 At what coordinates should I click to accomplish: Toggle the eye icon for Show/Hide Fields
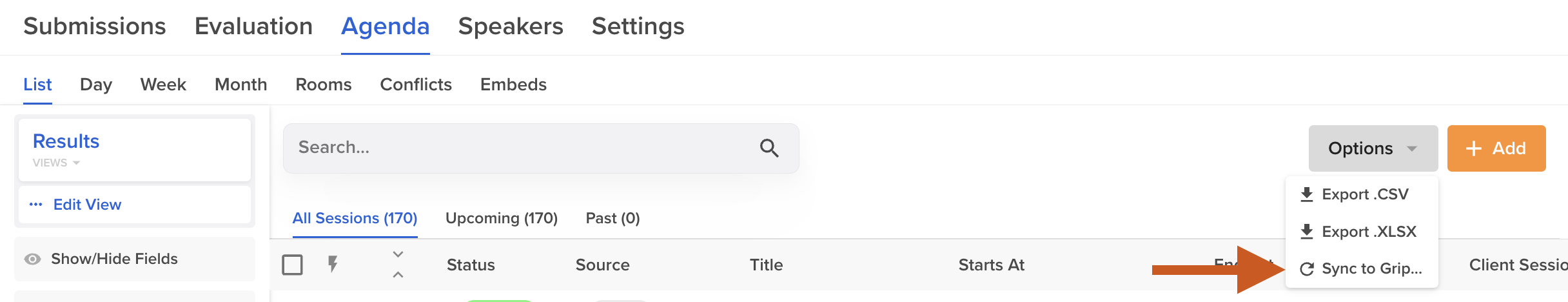(x=32, y=259)
